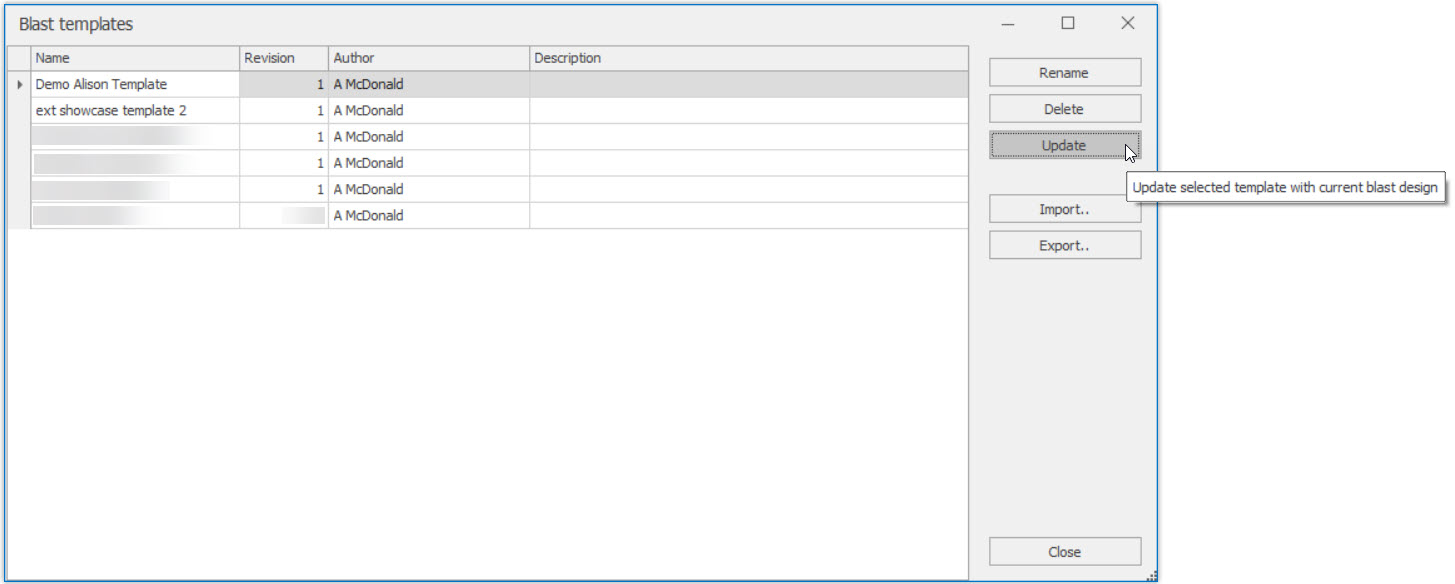Sort by the Name column header
1455x584 pixels.
coord(135,58)
